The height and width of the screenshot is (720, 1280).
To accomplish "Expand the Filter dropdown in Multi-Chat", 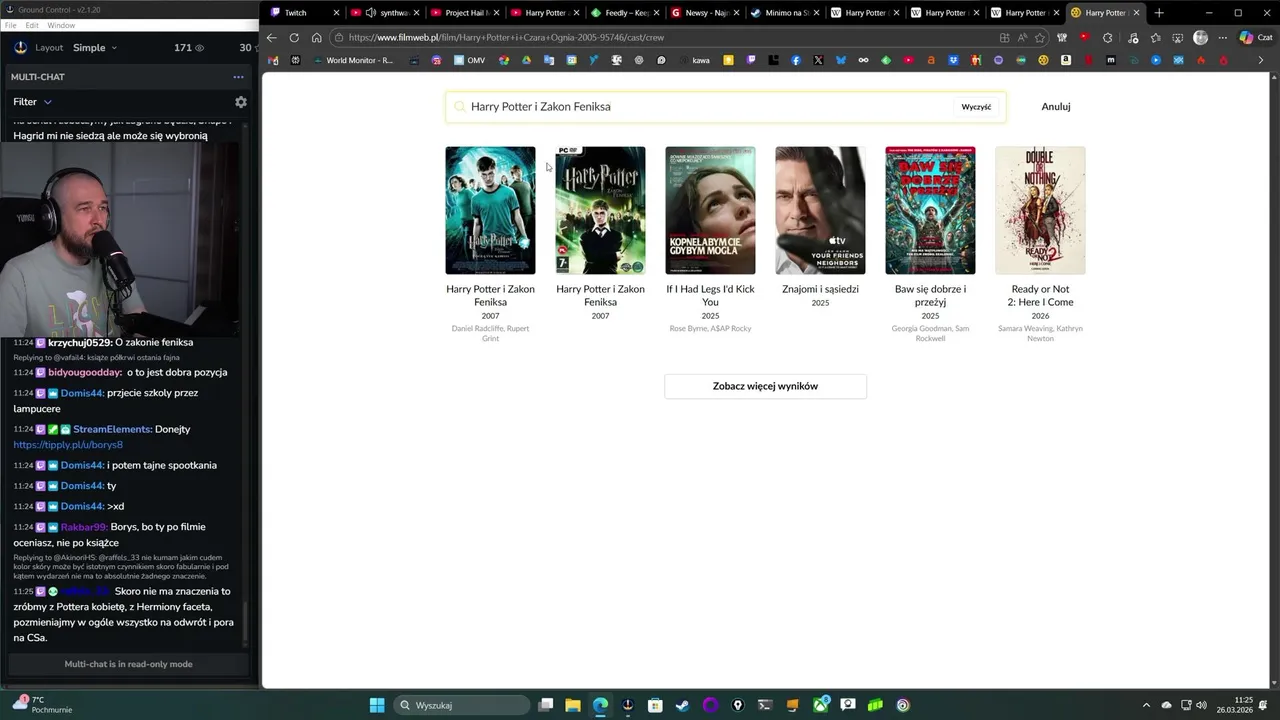I will 32,102.
